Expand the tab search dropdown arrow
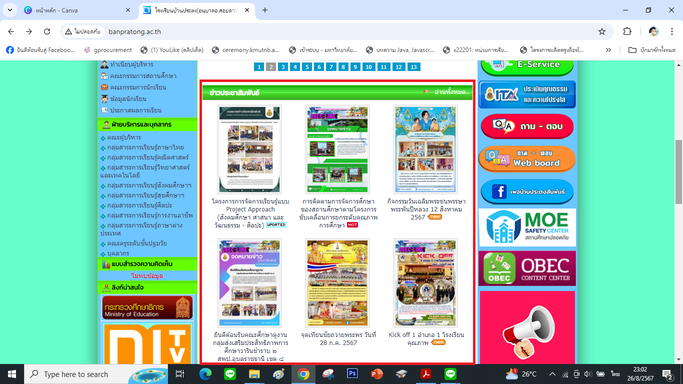This screenshot has width=683, height=384. [x=10, y=10]
